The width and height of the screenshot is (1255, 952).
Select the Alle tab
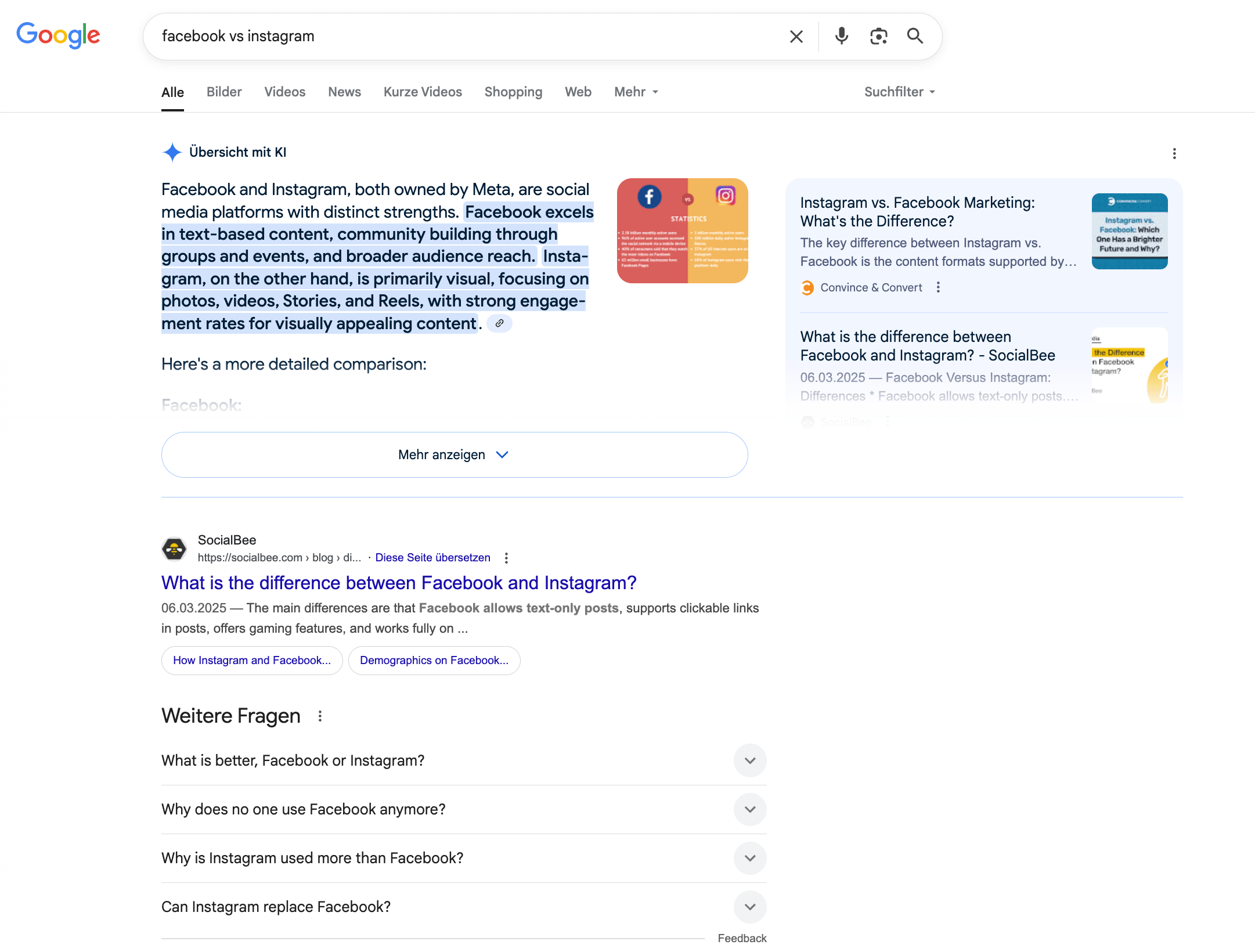(x=172, y=92)
